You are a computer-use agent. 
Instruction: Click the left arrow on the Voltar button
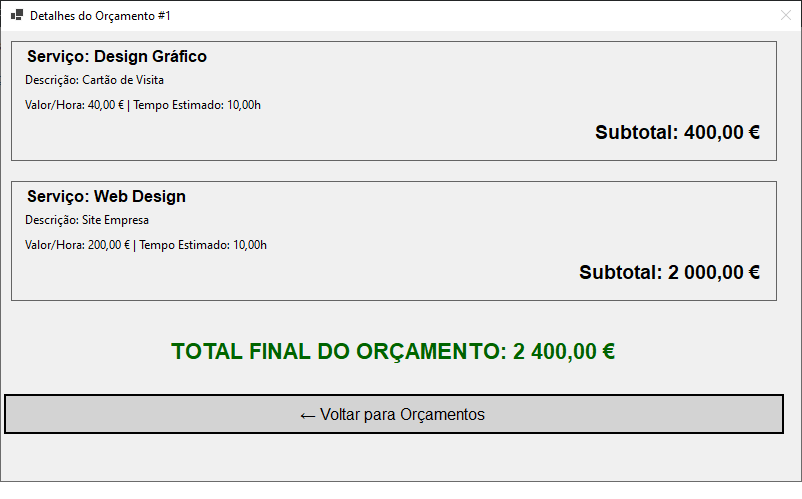308,415
